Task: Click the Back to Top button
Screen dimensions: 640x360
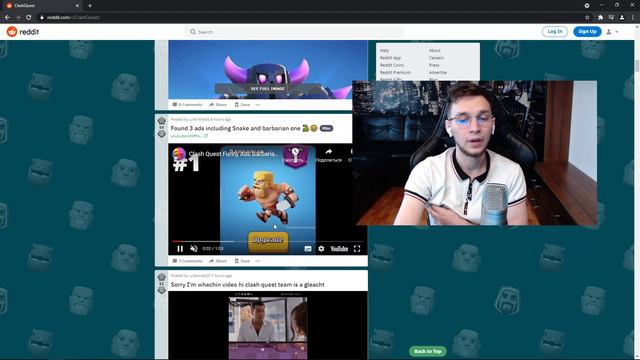Action: (x=428, y=351)
